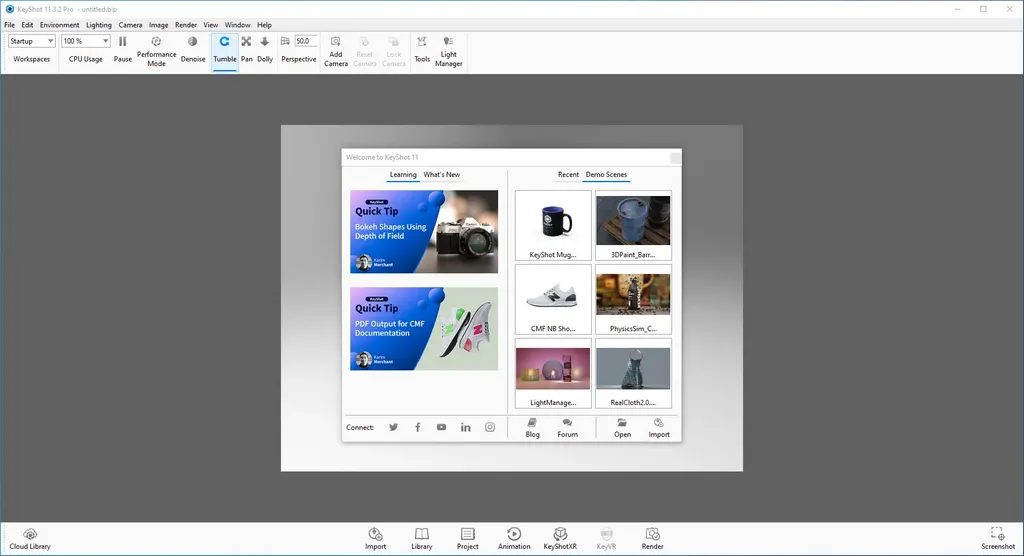Open the CMF NB Sho demo scene
This screenshot has width=1024, height=556.
[x=553, y=299]
